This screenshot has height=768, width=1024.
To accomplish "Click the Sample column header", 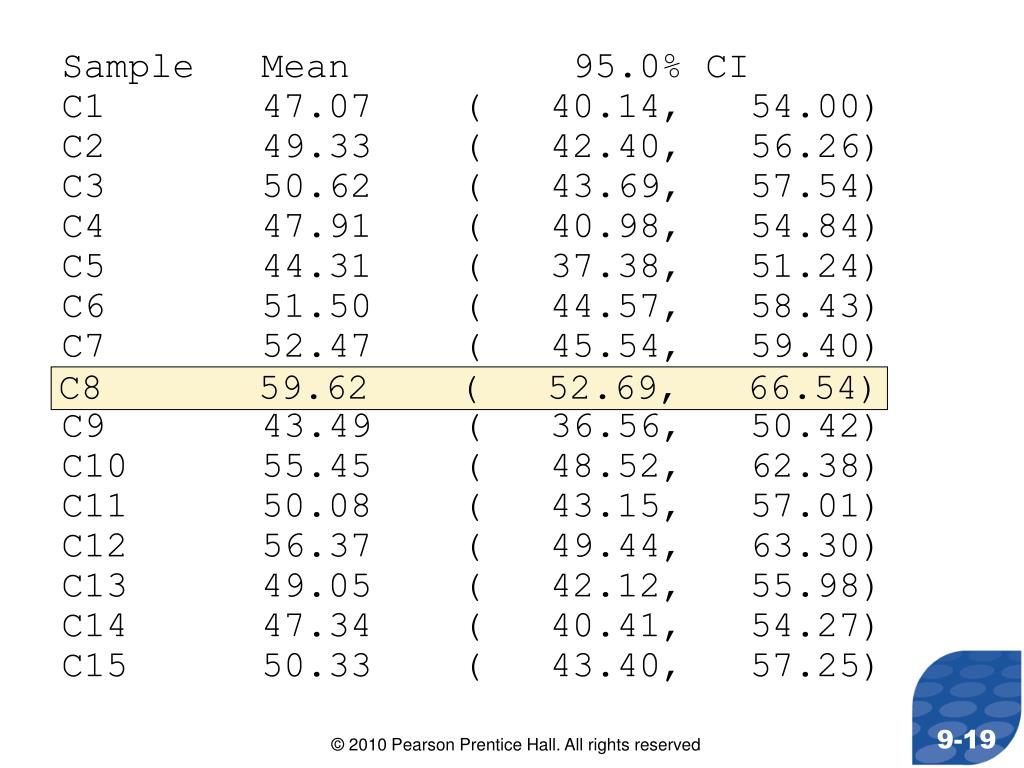I will (128, 68).
